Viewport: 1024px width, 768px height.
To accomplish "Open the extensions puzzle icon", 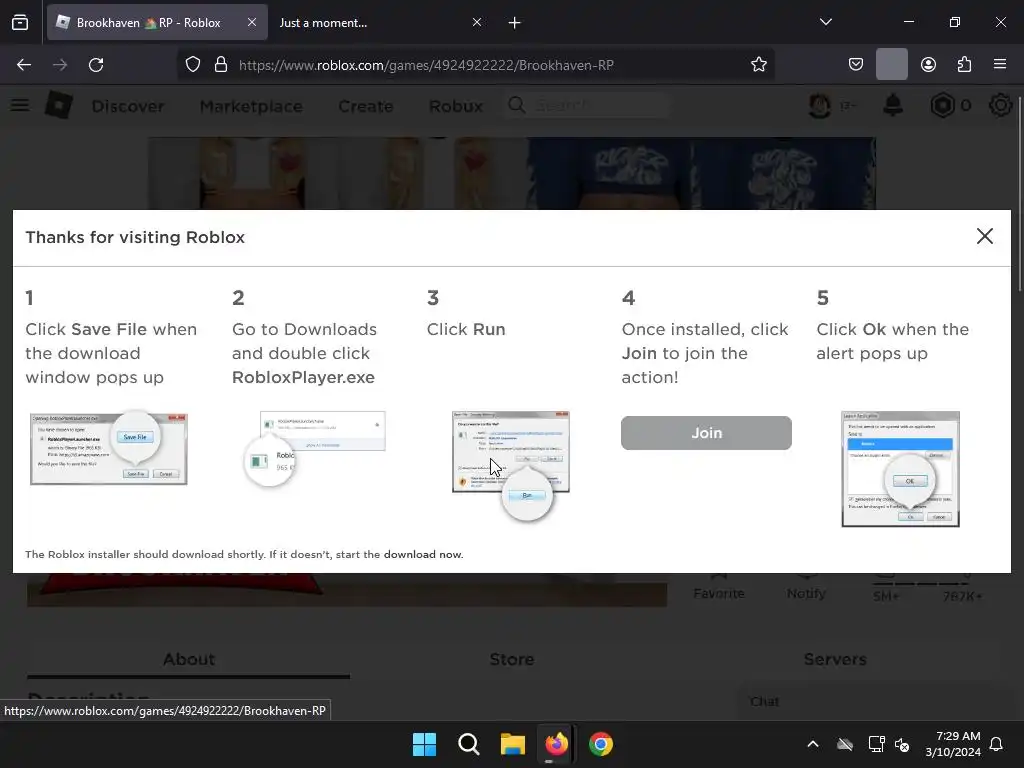I will tap(964, 65).
